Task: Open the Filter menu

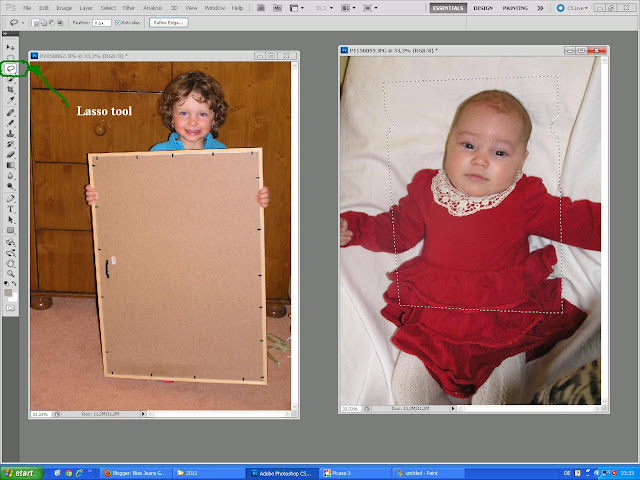Action: click(x=129, y=8)
